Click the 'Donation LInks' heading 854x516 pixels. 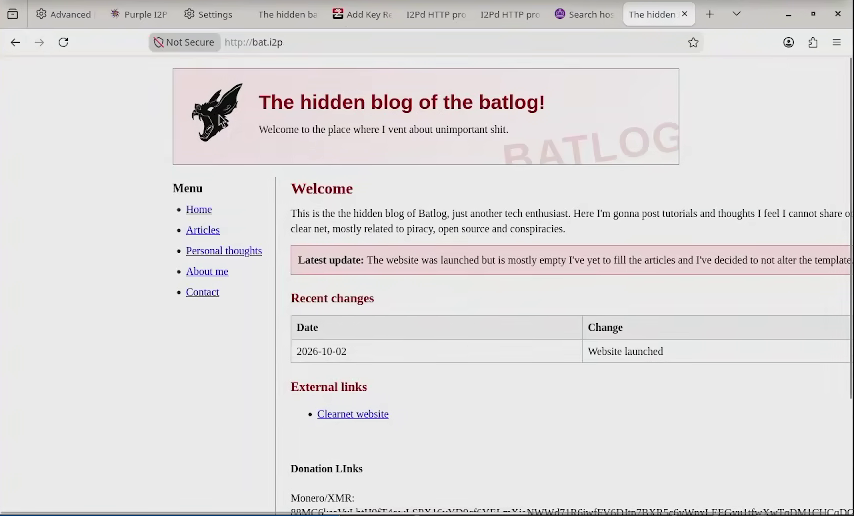point(326,469)
